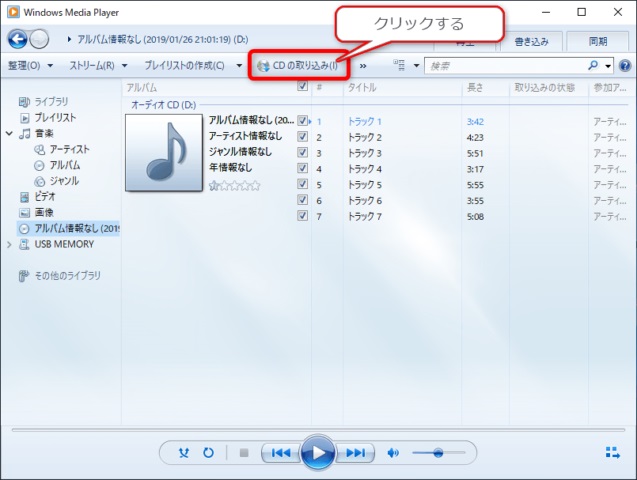Switch to Now Playing mode icon
This screenshot has width=637, height=480.
click(x=613, y=452)
